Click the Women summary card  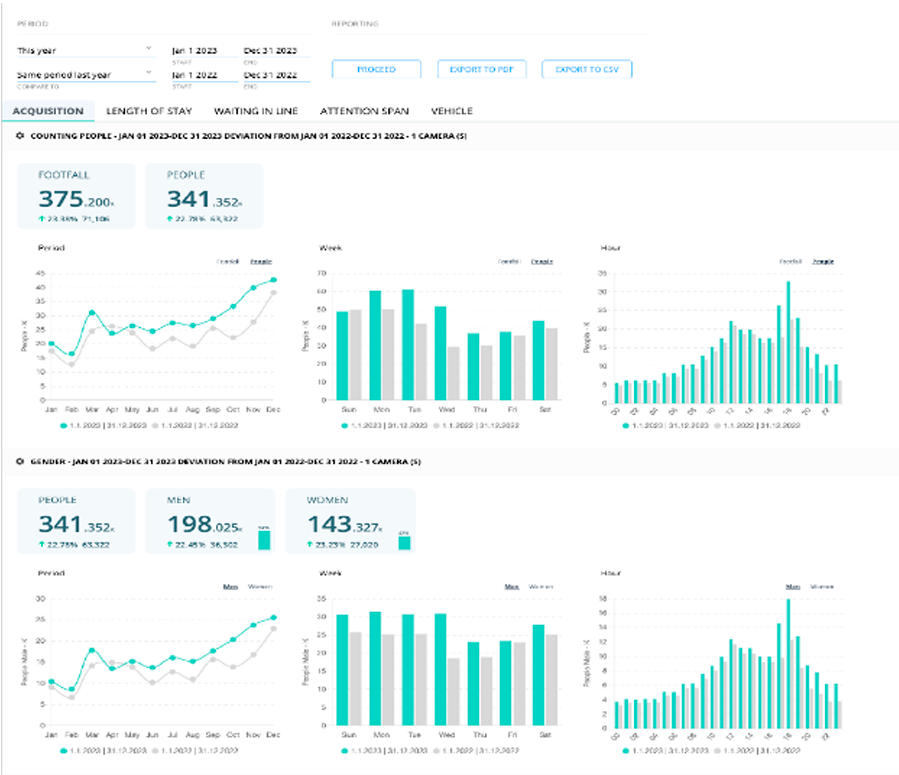[x=350, y=521]
